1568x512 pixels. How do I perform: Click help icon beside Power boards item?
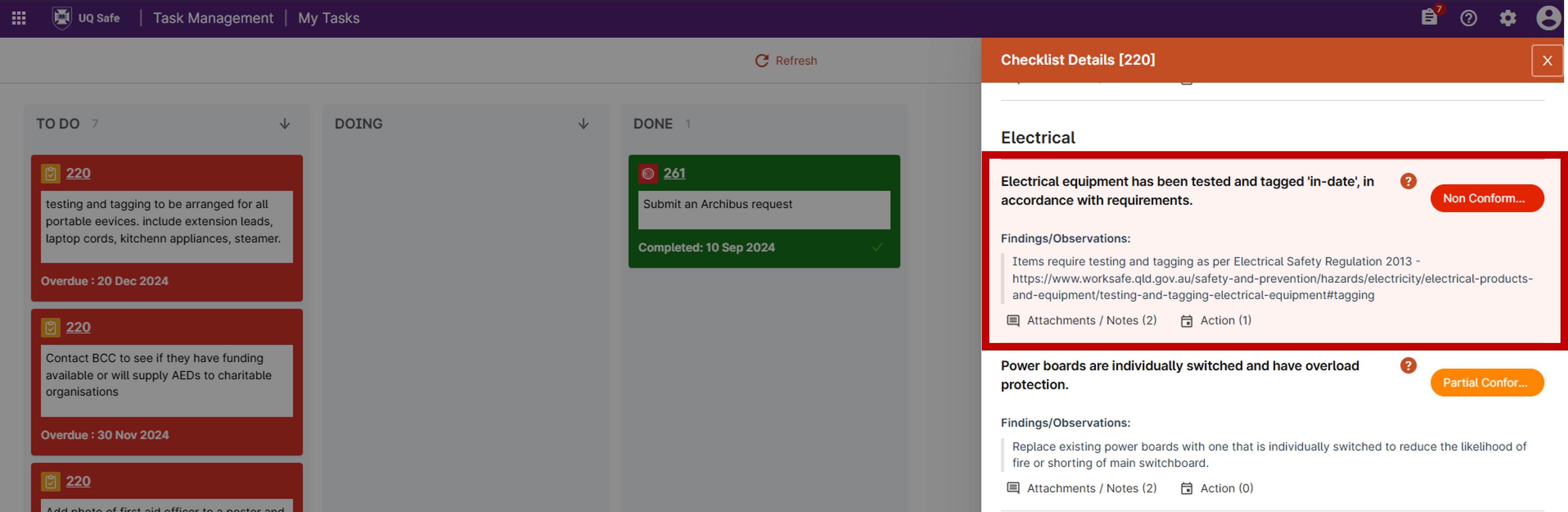pyautogui.click(x=1408, y=365)
